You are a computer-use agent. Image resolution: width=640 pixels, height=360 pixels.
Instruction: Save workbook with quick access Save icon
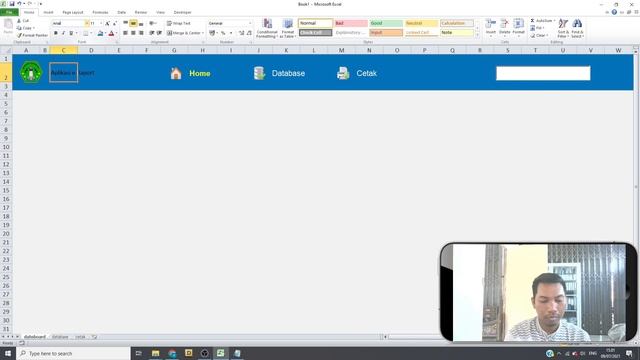click(12, 4)
